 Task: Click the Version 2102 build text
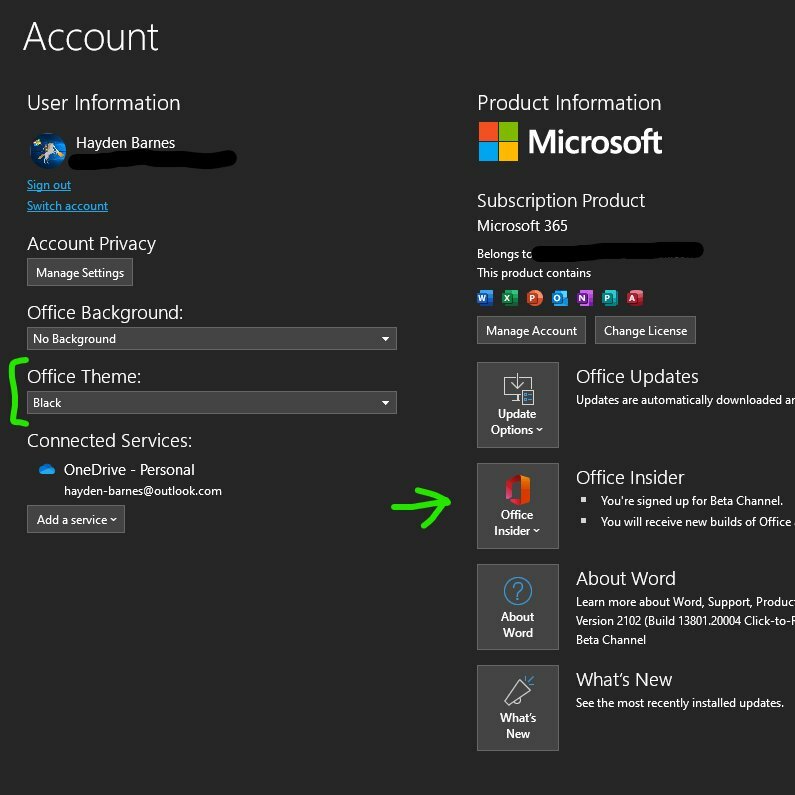(685, 621)
